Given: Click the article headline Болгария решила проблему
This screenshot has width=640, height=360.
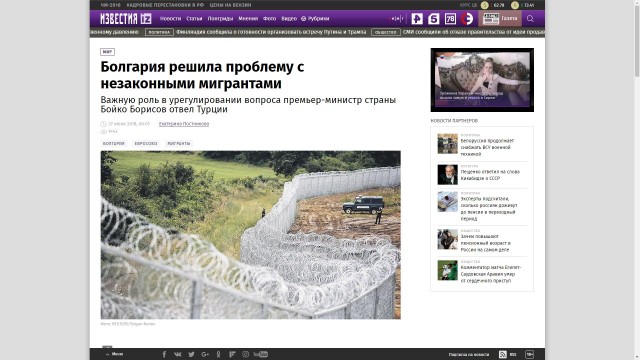Looking at the screenshot, I should (202, 75).
